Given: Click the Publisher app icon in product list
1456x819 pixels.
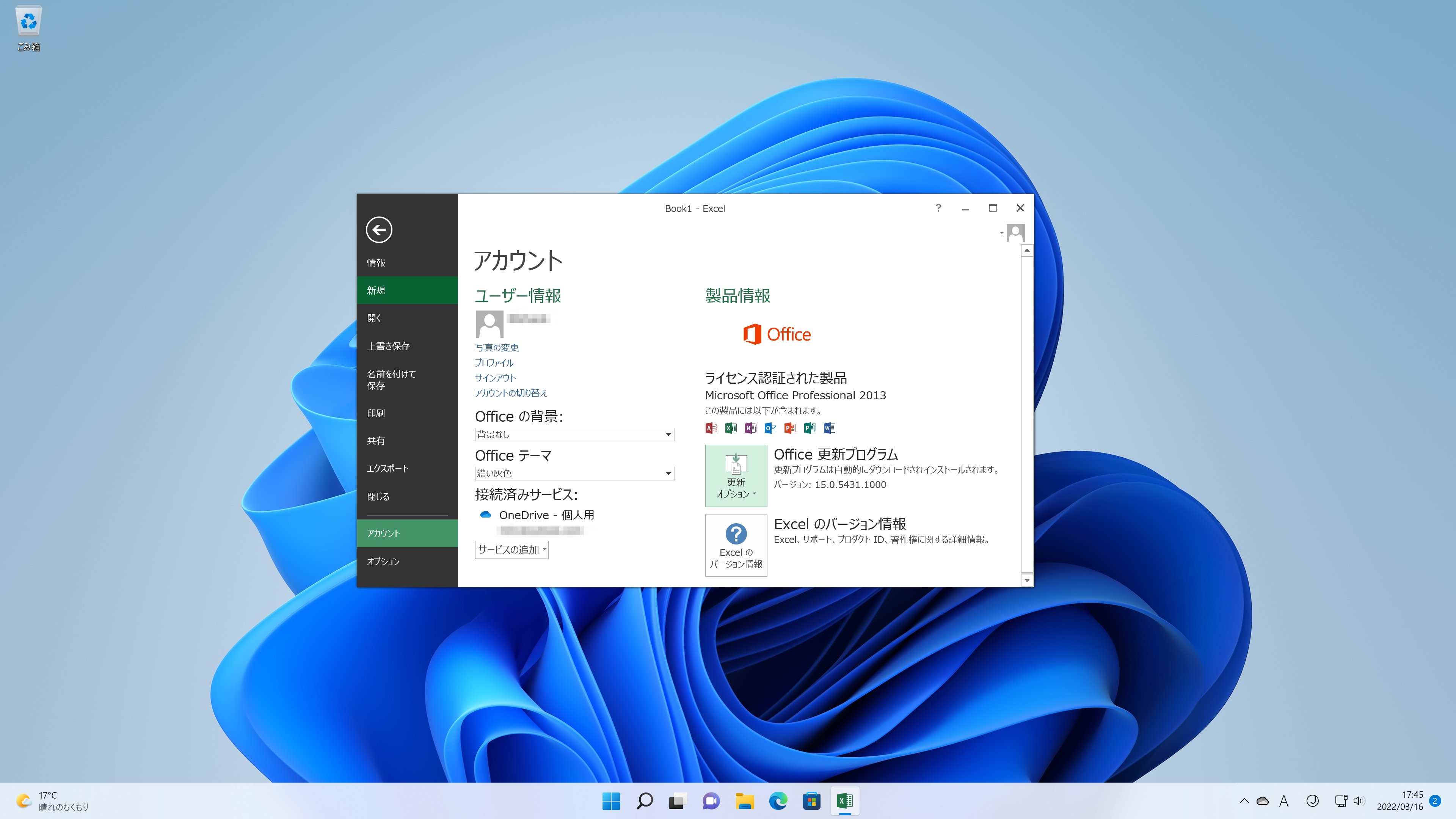Looking at the screenshot, I should point(810,428).
